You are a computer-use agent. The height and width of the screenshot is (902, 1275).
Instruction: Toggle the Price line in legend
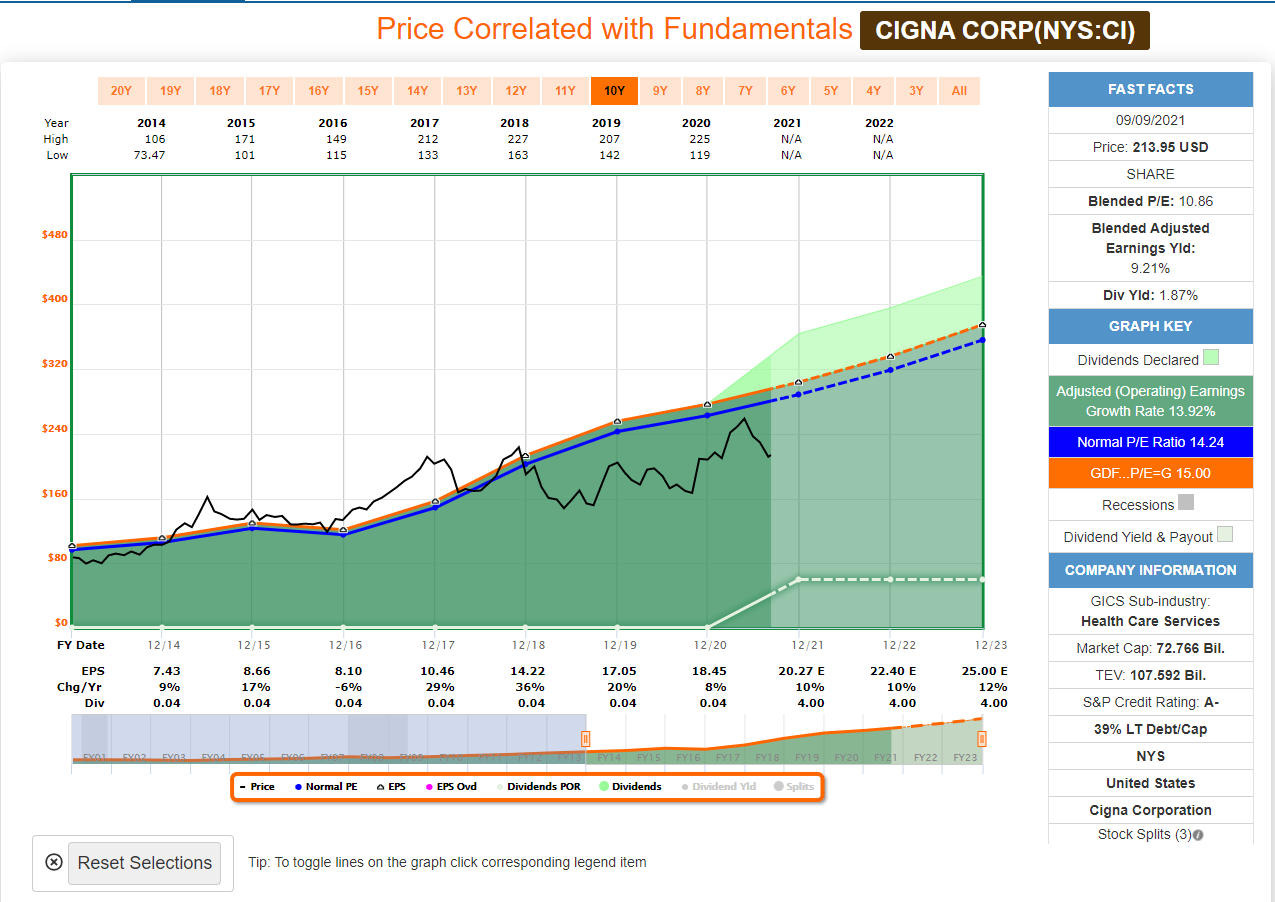coord(258,787)
